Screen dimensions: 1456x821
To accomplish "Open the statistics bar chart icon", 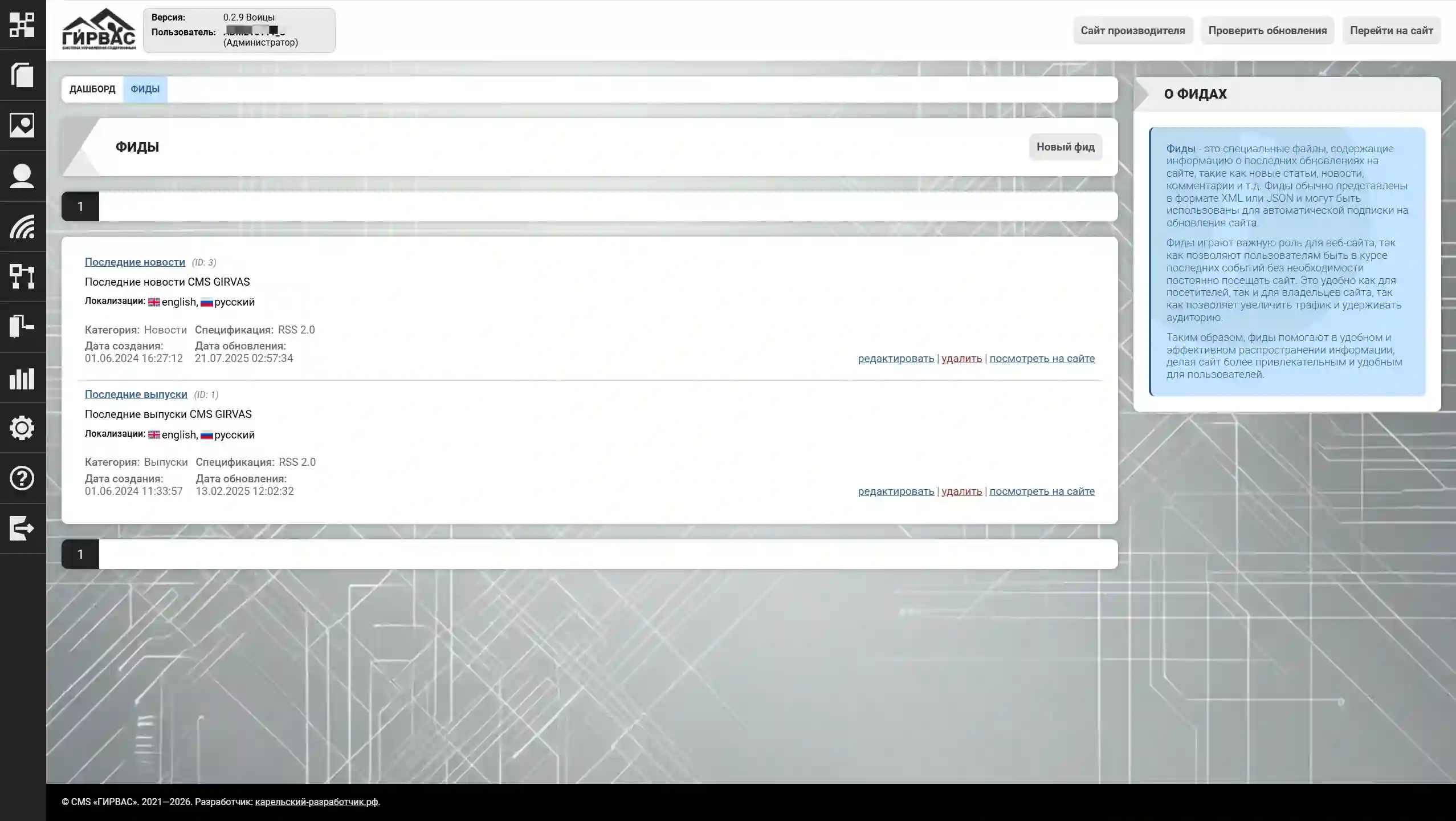I will (22, 378).
